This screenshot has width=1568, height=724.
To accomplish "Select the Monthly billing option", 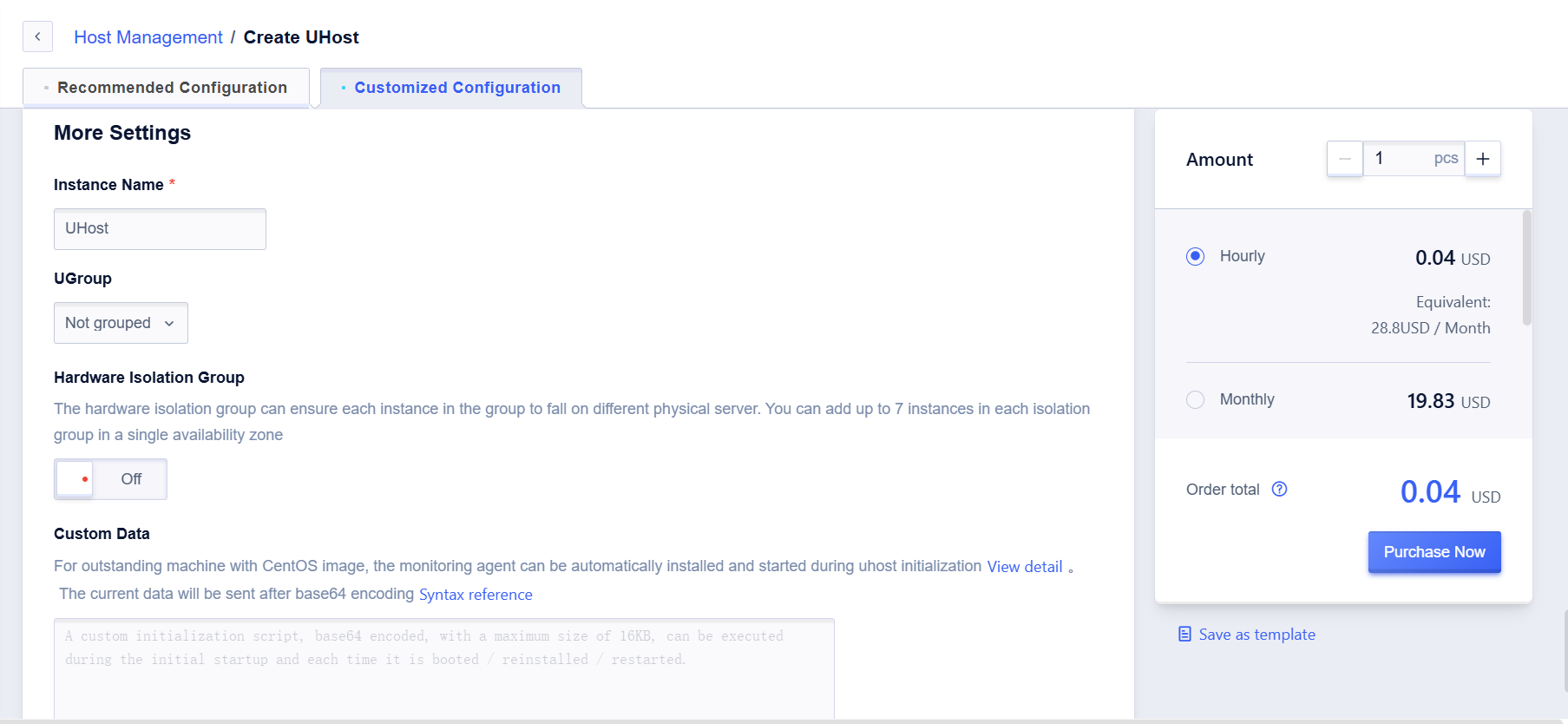I will (1195, 399).
